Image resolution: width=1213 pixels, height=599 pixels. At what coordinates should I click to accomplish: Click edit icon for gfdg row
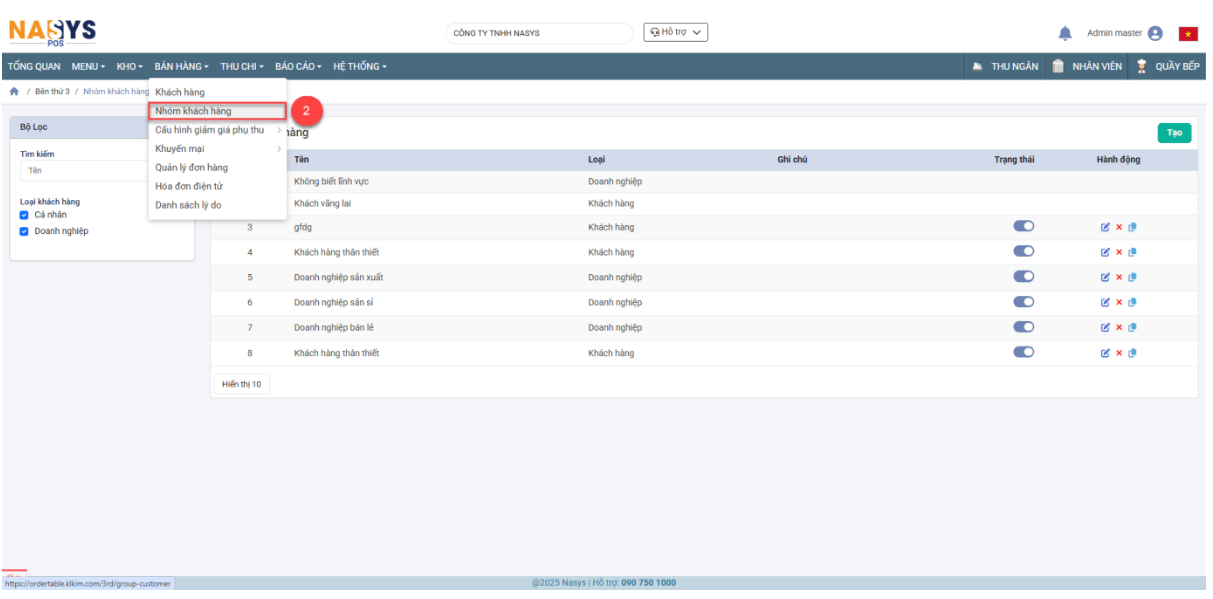(x=1105, y=227)
